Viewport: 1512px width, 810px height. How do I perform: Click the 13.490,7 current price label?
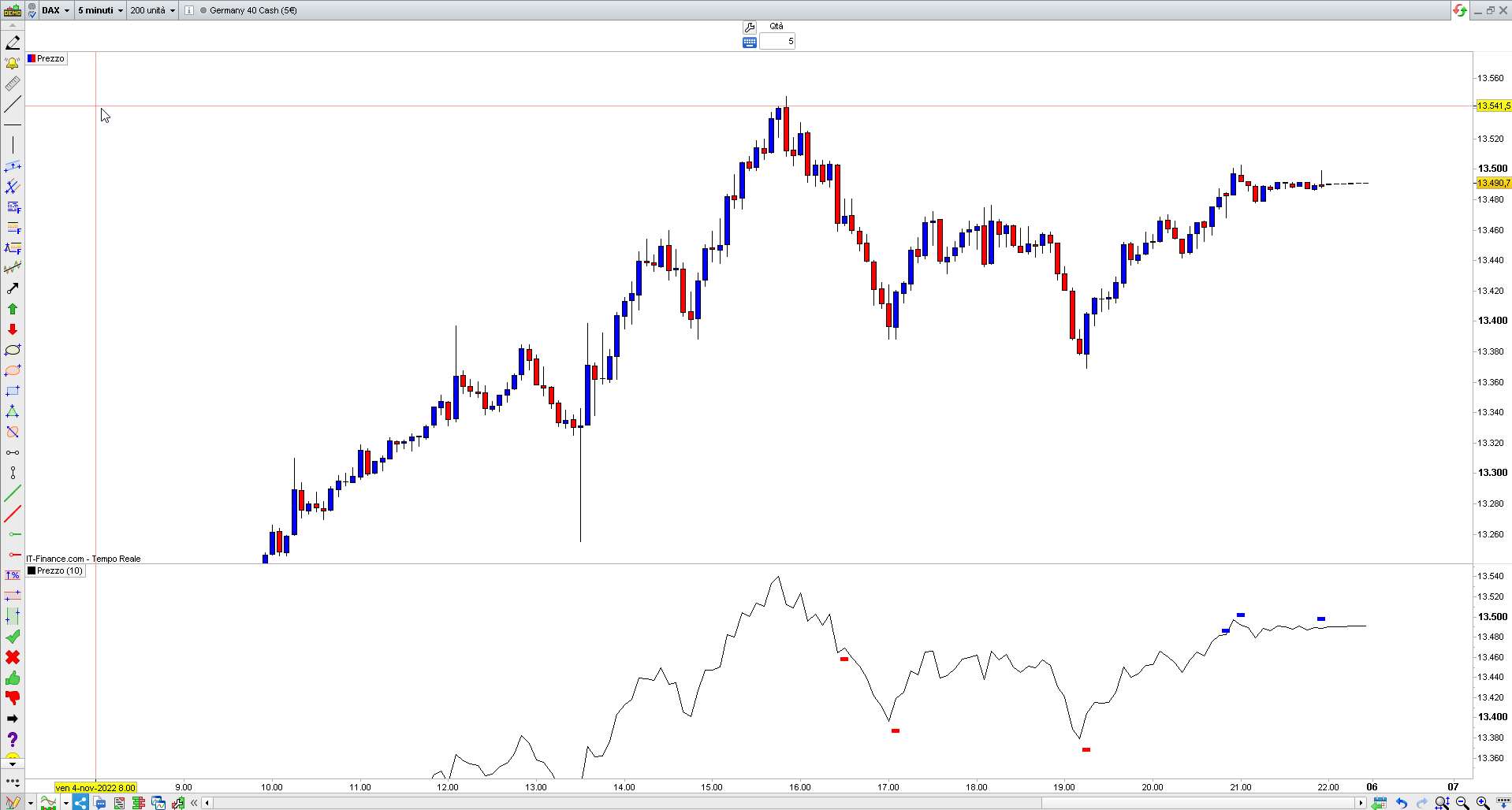coord(1494,183)
